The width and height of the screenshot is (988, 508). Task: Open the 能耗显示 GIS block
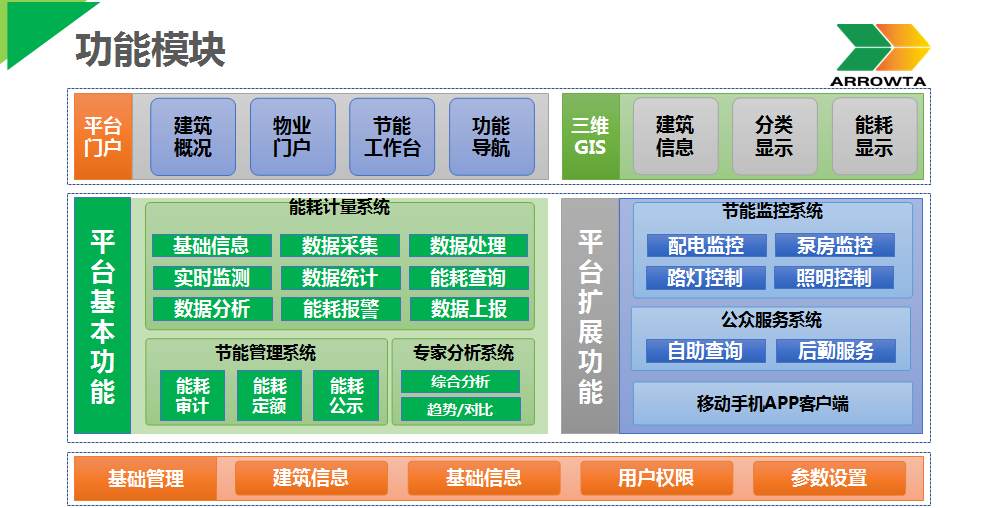pyautogui.click(x=873, y=137)
